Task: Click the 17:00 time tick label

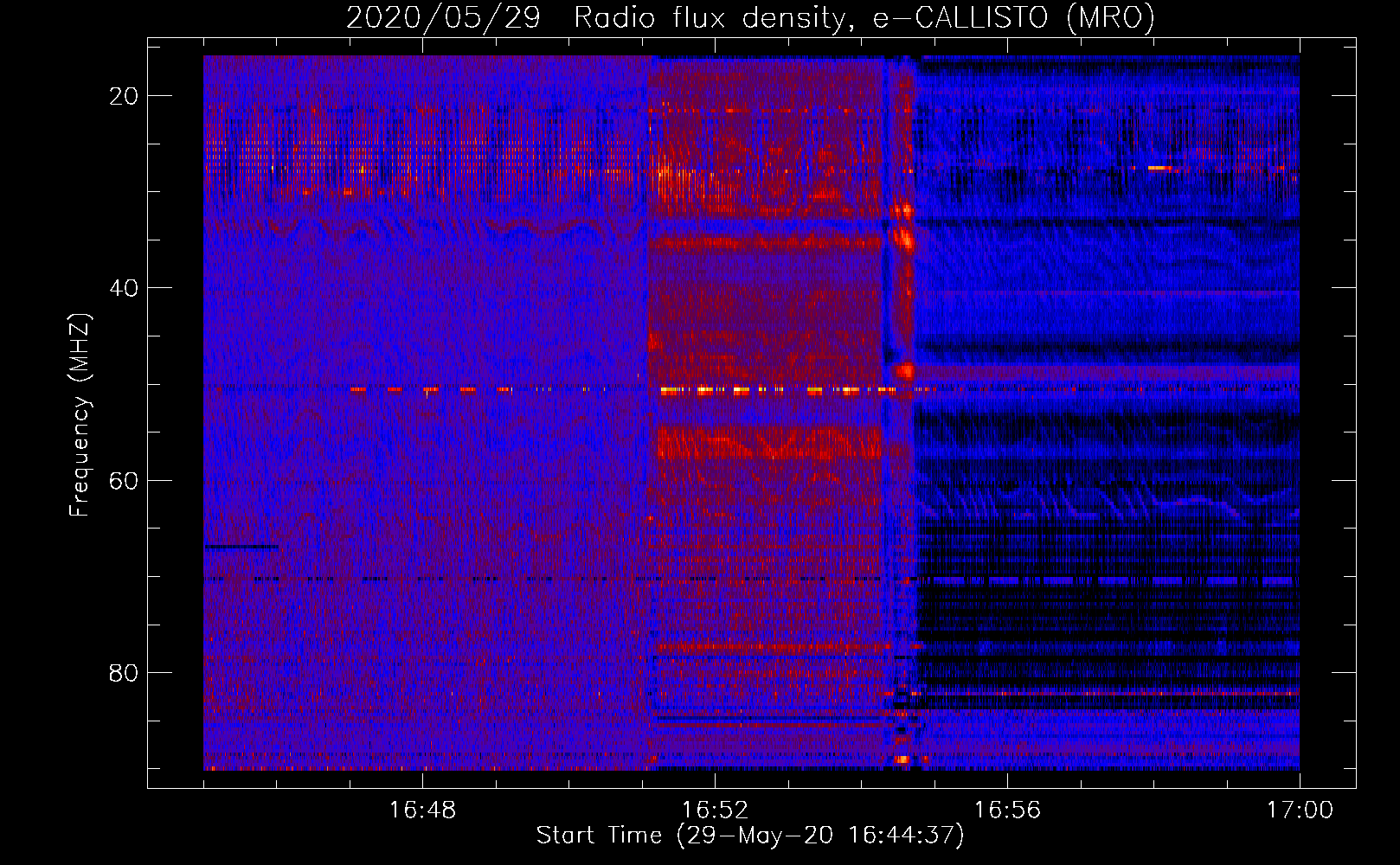Action: click(1300, 810)
